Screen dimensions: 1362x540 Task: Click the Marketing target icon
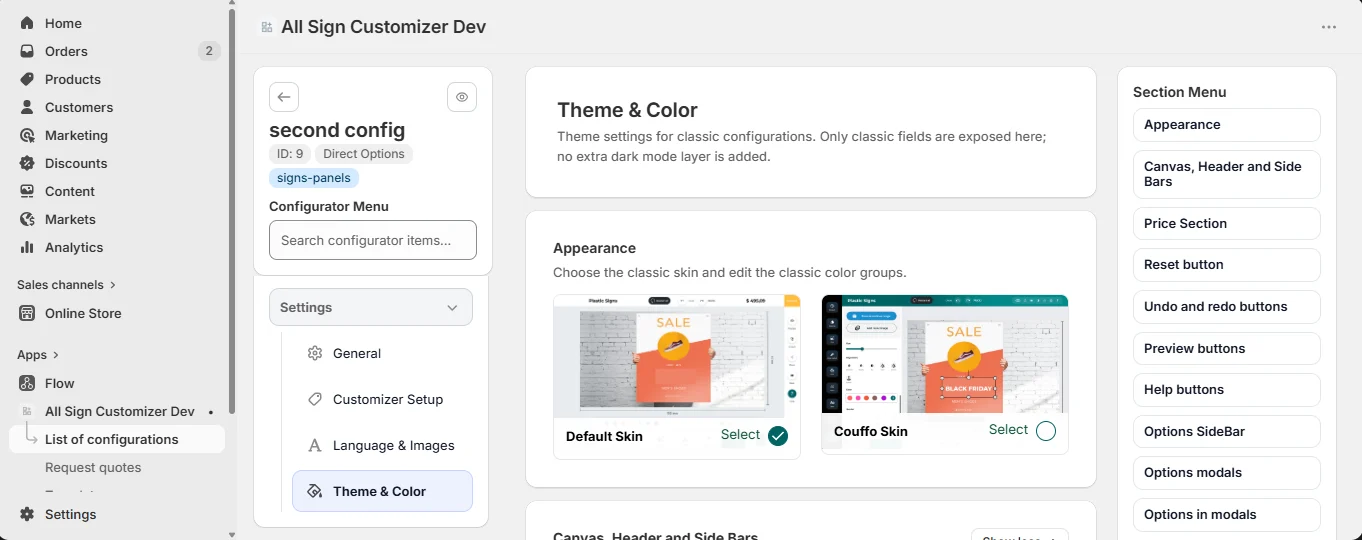[x=27, y=135]
